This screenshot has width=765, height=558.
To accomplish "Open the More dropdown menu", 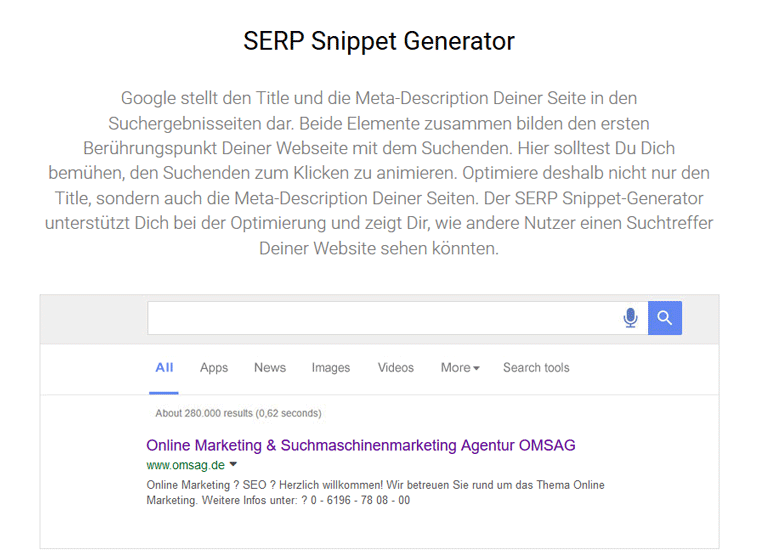I will [x=460, y=368].
